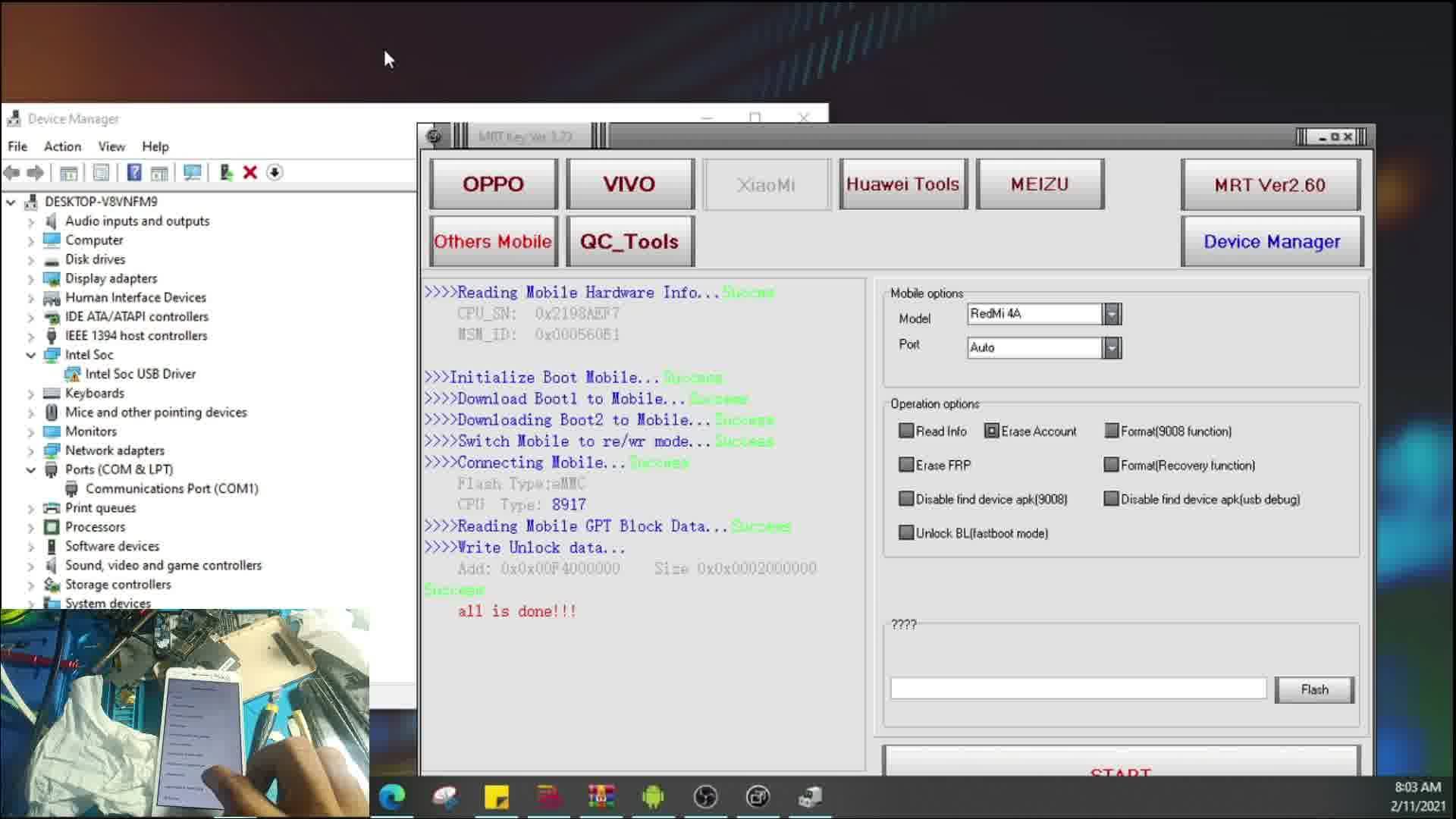Select the Storage controllers tree item
This screenshot has width=1456, height=819.
(x=118, y=585)
